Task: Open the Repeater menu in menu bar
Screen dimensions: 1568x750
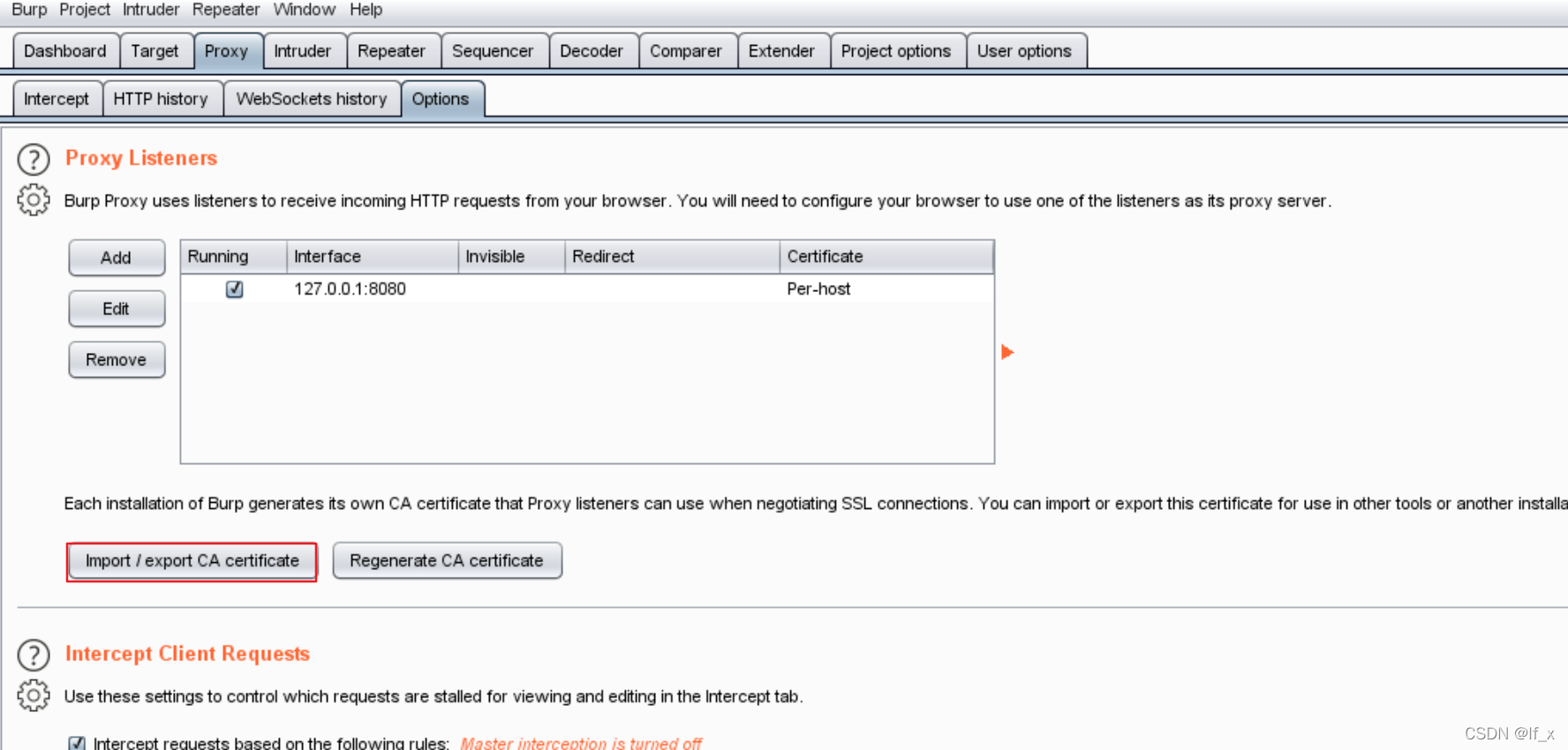Action: click(x=226, y=10)
